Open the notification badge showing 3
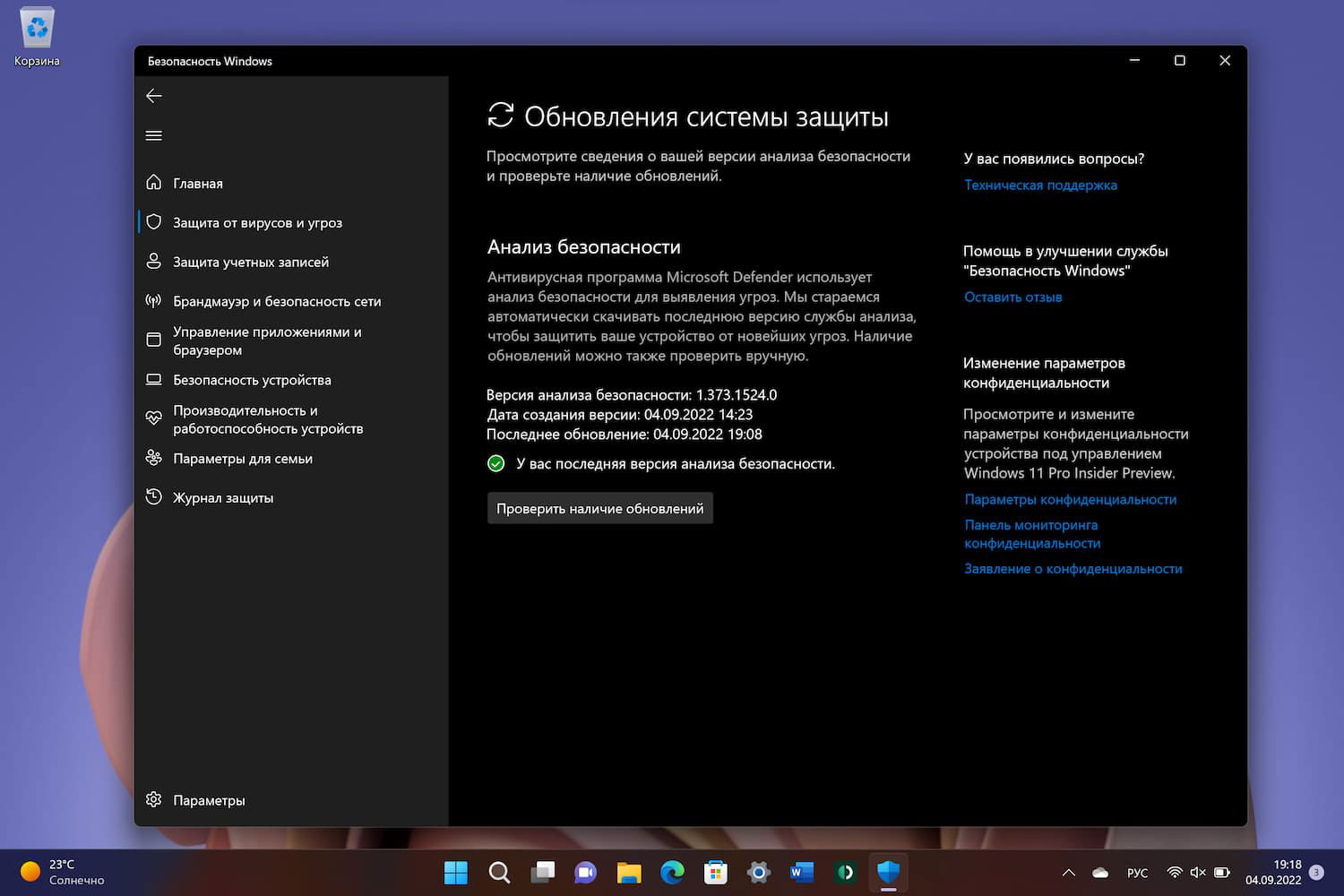1344x896 pixels. (1316, 872)
